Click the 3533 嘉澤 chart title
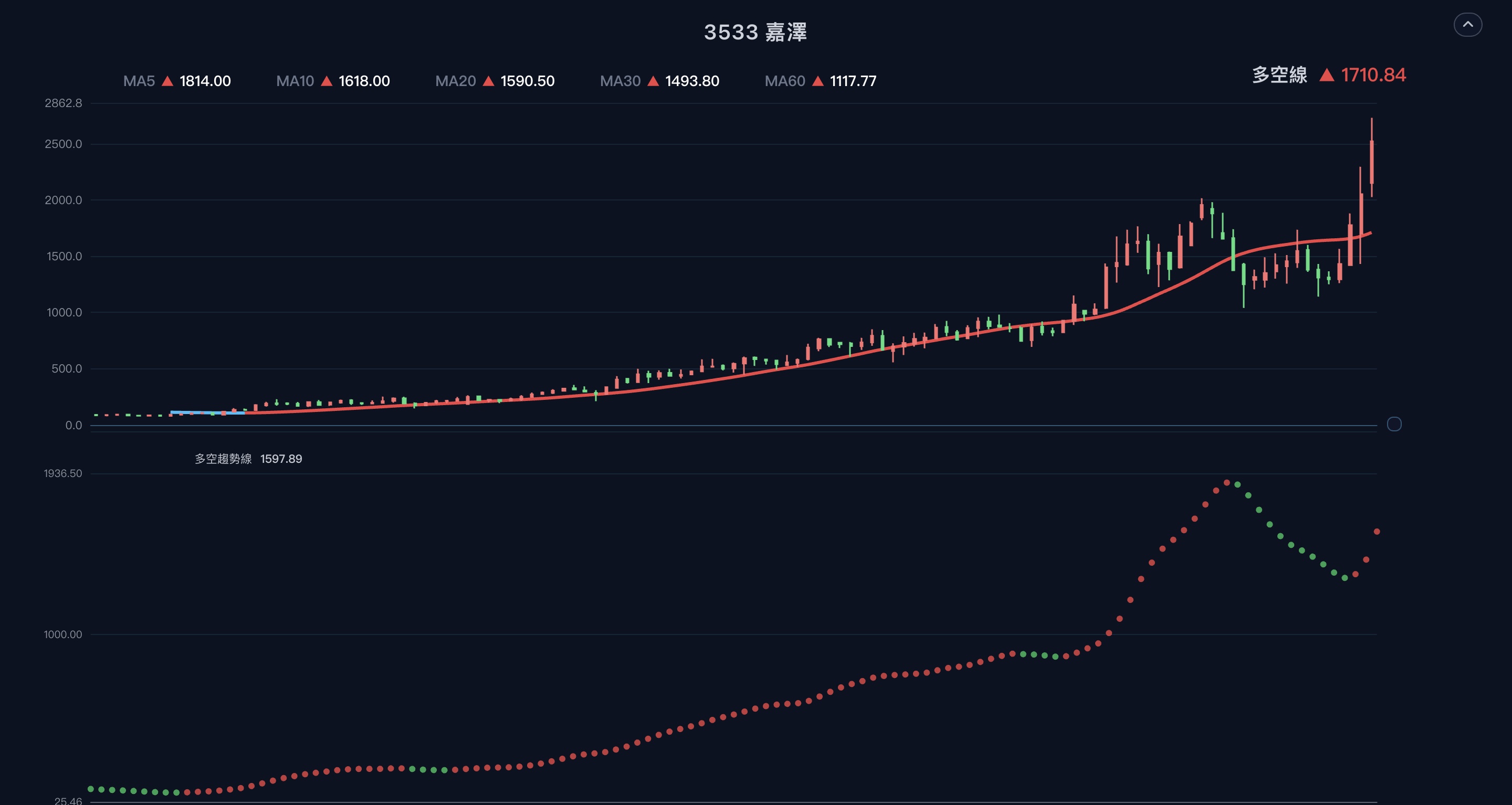The width and height of the screenshot is (1512, 805). (755, 32)
